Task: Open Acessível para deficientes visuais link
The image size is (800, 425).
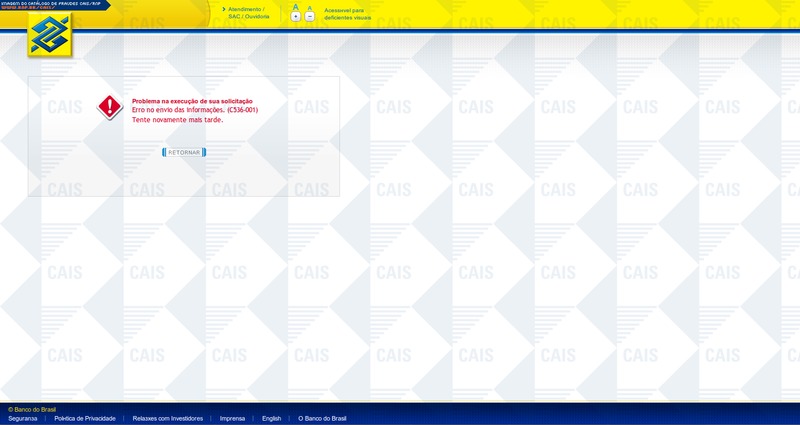Action: pos(347,13)
